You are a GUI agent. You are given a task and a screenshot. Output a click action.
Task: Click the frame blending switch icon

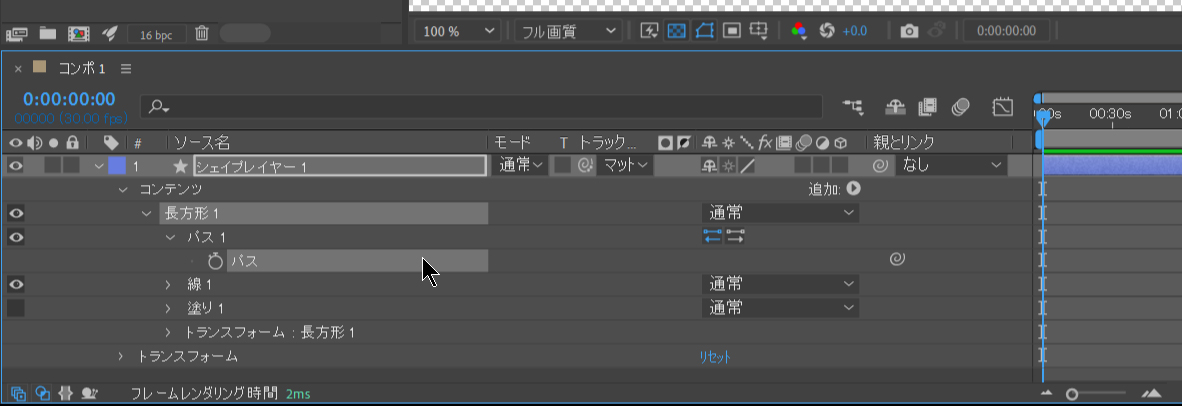tap(926, 106)
